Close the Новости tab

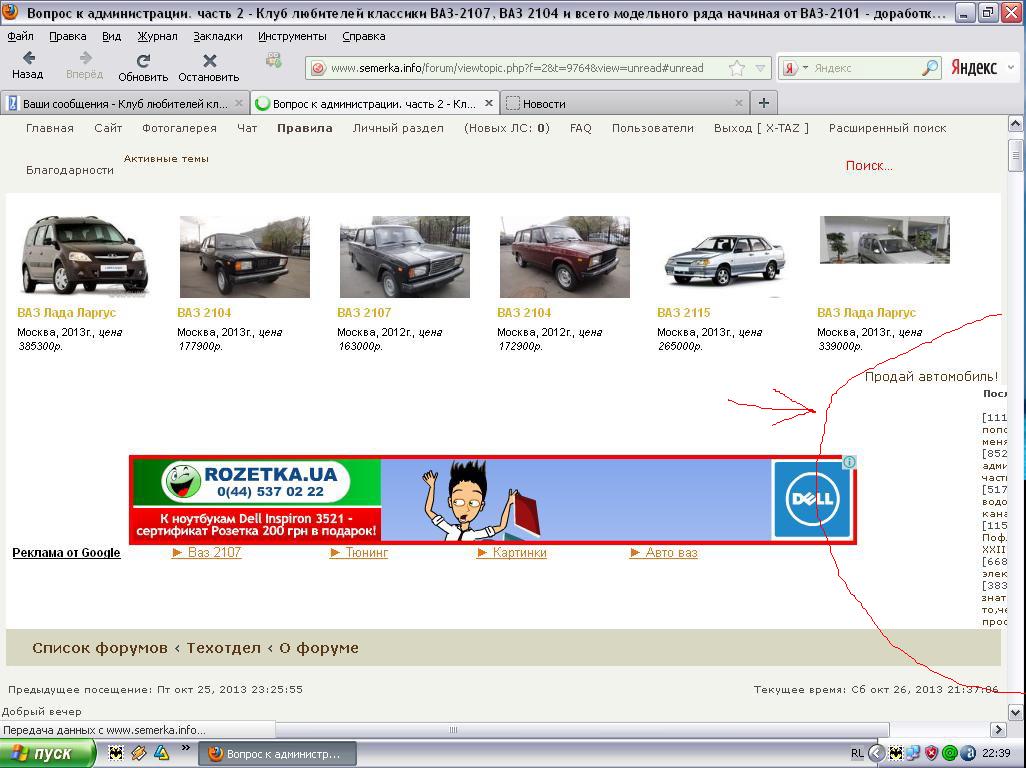pyautogui.click(x=739, y=103)
